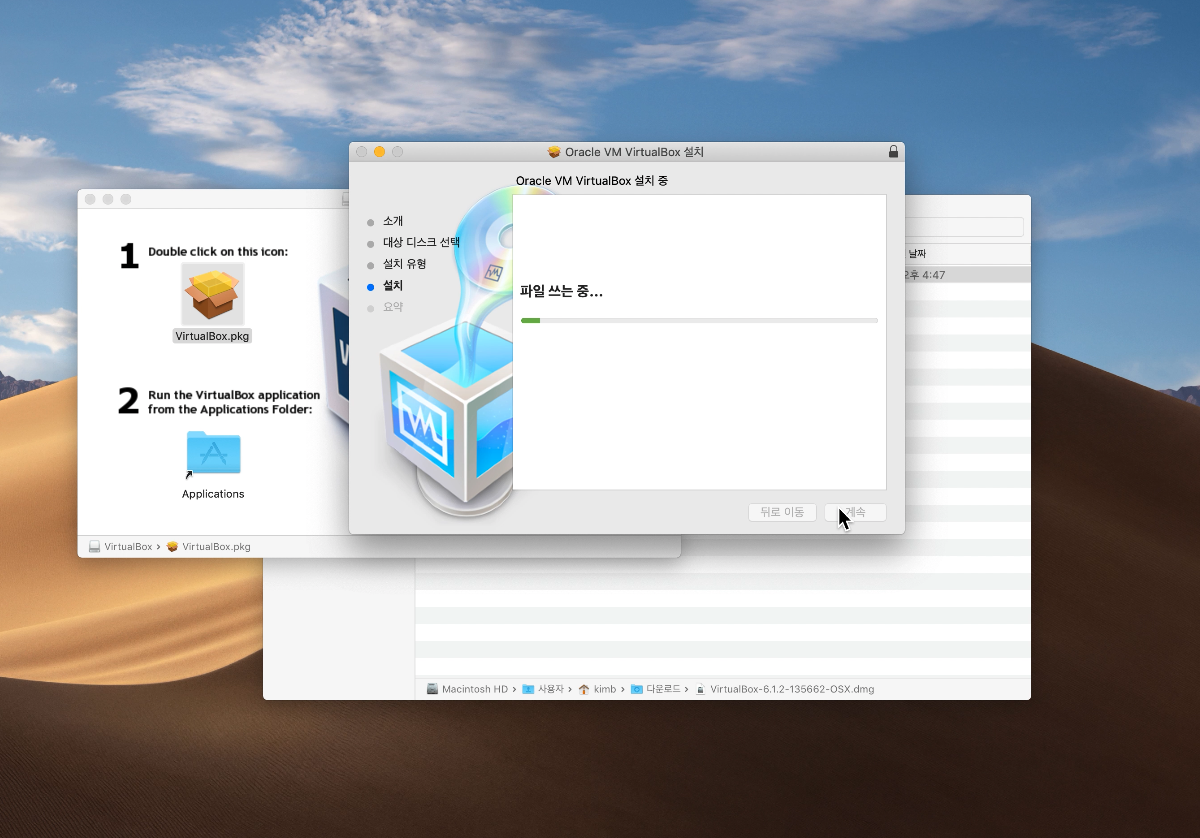
Task: Click the 계속 continue button
Action: coord(855,512)
